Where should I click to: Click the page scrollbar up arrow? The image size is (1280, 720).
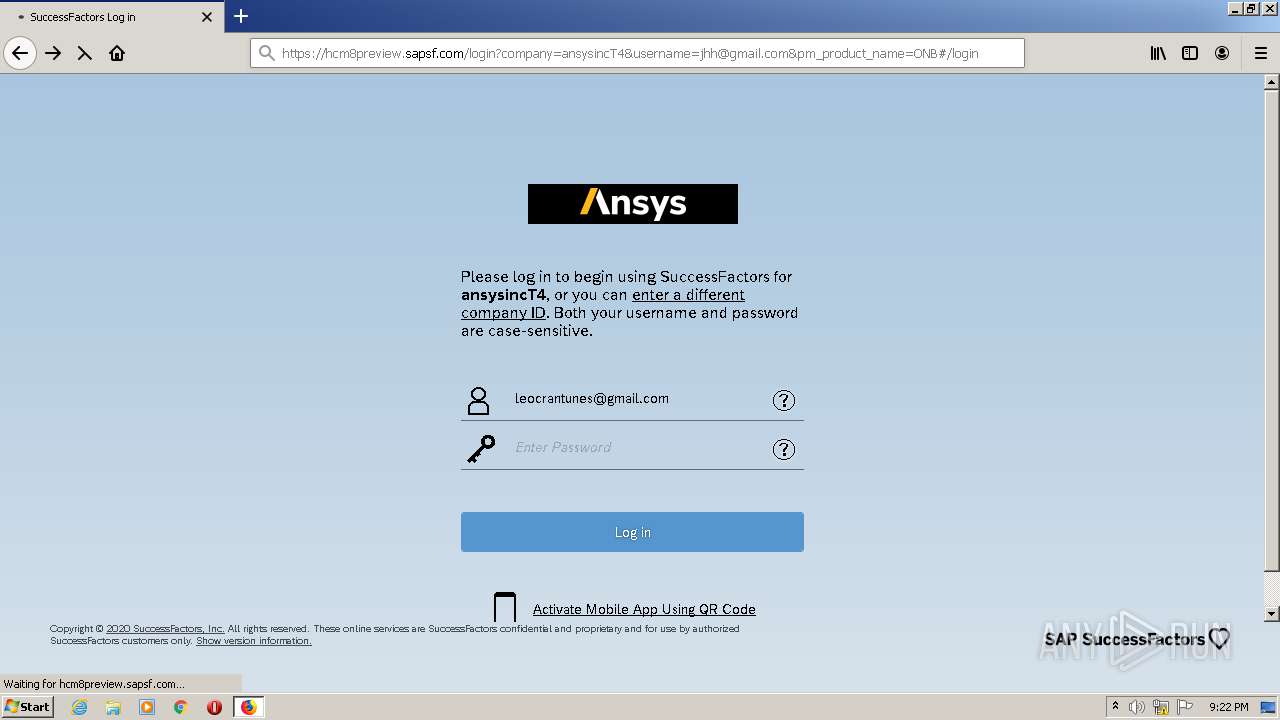click(x=1272, y=83)
